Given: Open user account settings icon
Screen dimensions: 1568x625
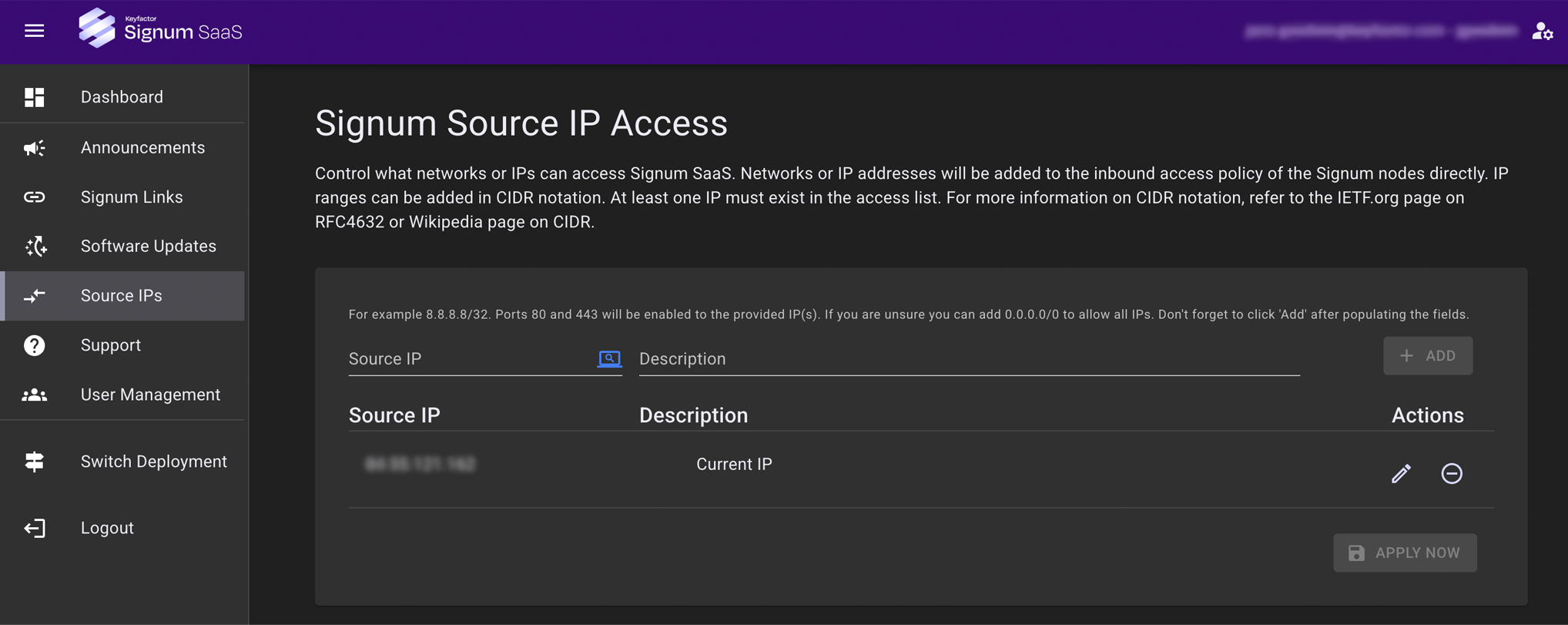Looking at the screenshot, I should (x=1542, y=31).
